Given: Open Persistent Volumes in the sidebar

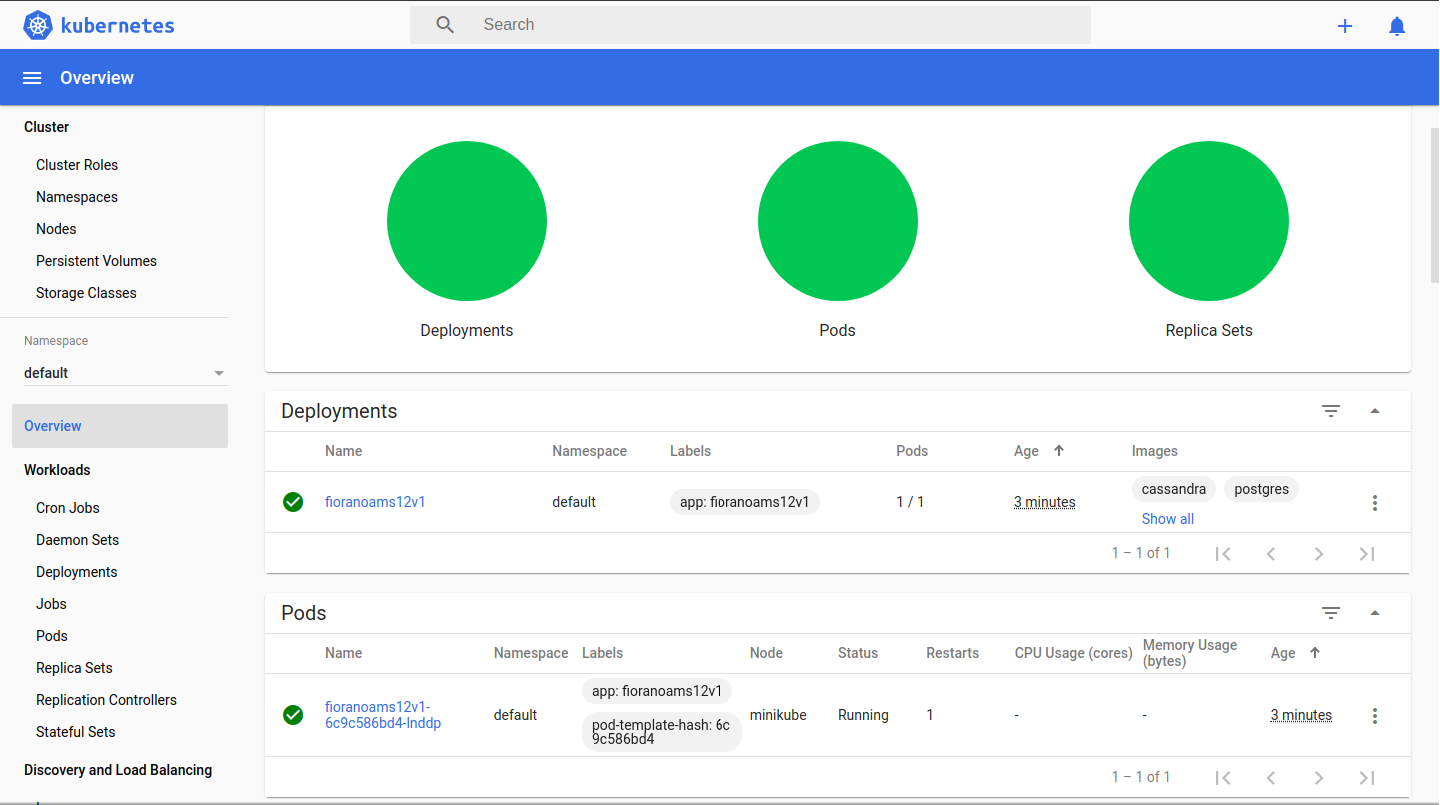Looking at the screenshot, I should click(96, 261).
